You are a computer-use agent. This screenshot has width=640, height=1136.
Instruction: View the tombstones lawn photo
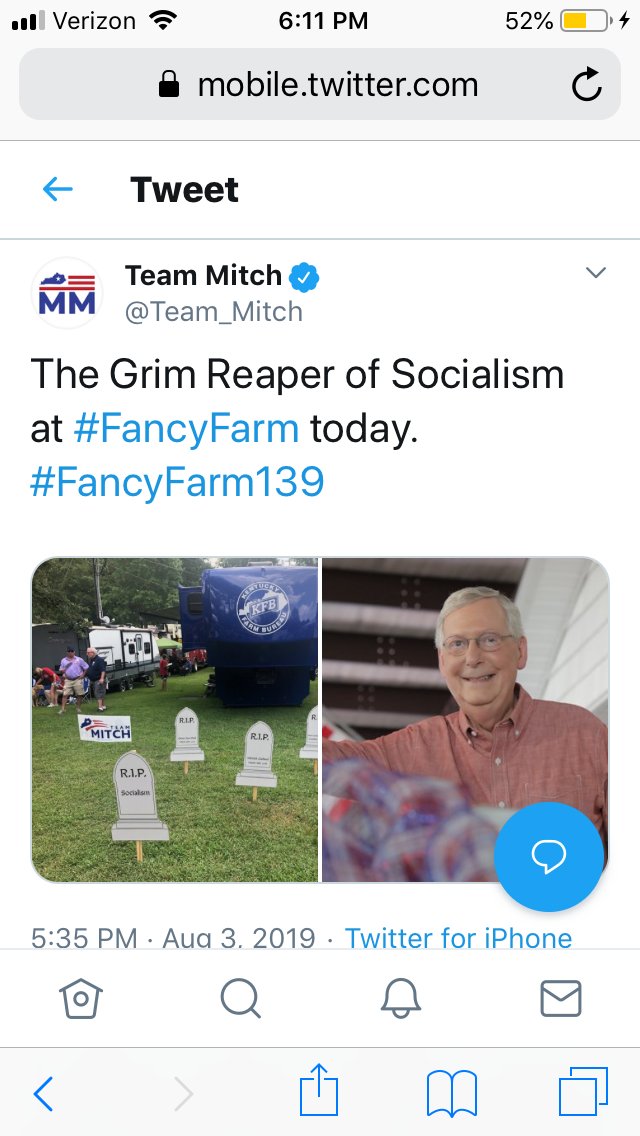click(175, 719)
